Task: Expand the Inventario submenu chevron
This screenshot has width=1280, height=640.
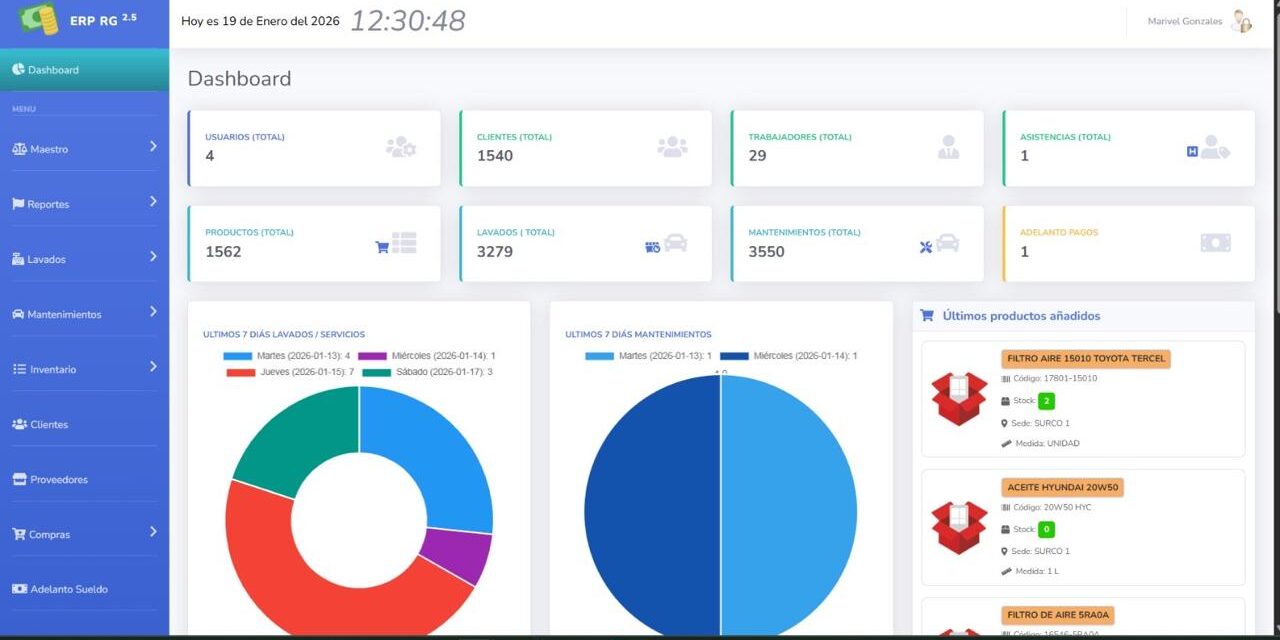Action: 153,367
